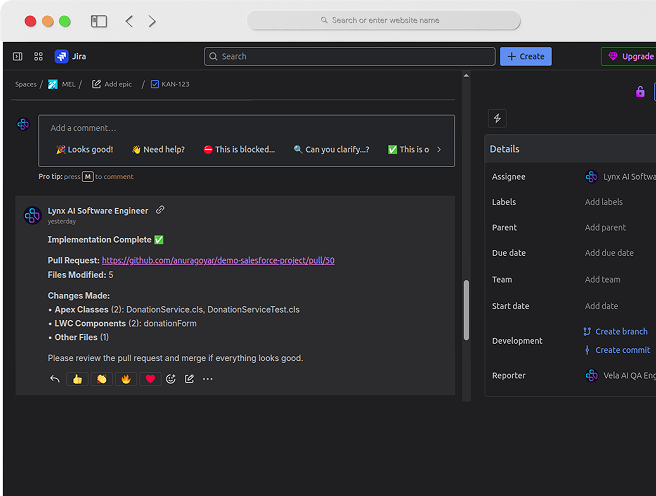Image resolution: width=656 pixels, height=496 pixels.
Task: Click Add team field
Action: coord(602,279)
